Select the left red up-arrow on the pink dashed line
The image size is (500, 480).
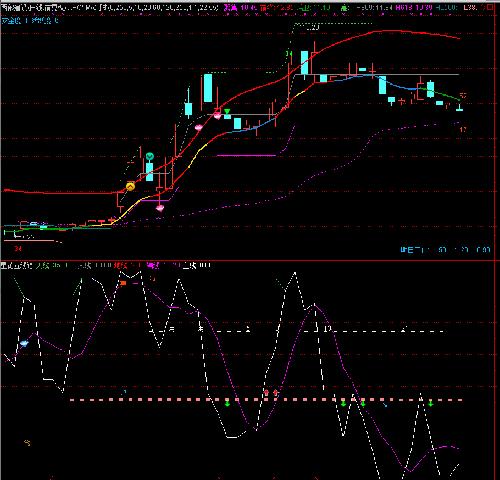[x=266, y=393]
